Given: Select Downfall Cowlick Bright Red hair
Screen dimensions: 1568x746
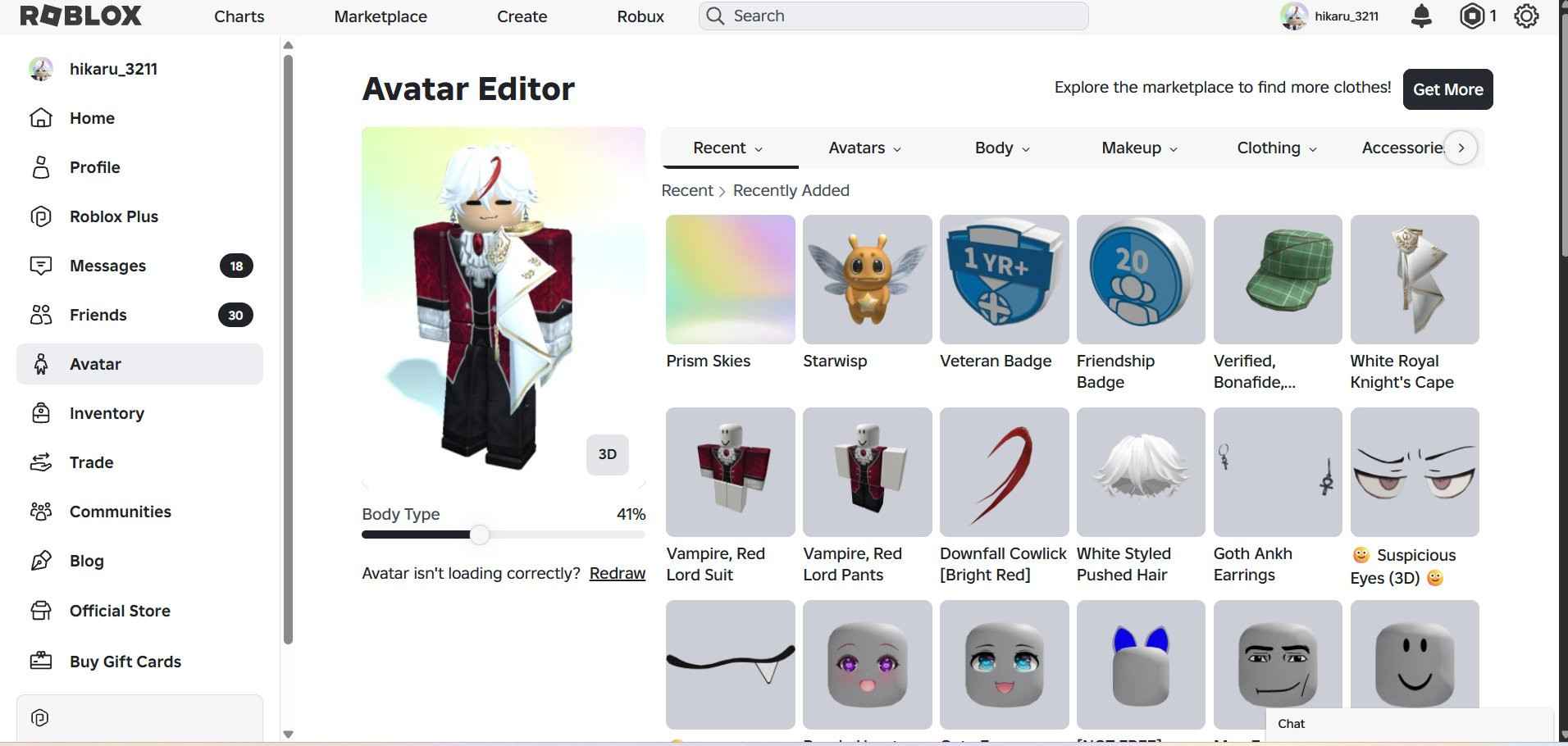Looking at the screenshot, I should pos(1004,471).
